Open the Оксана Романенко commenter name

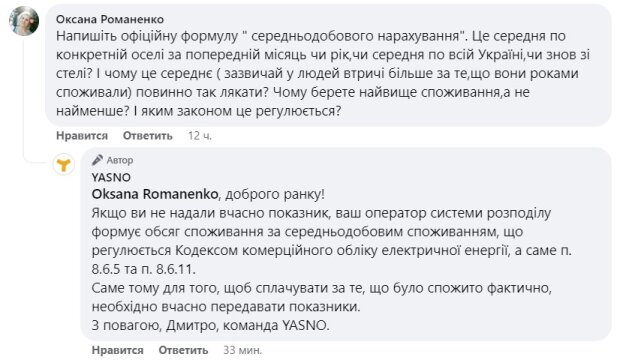pos(110,19)
